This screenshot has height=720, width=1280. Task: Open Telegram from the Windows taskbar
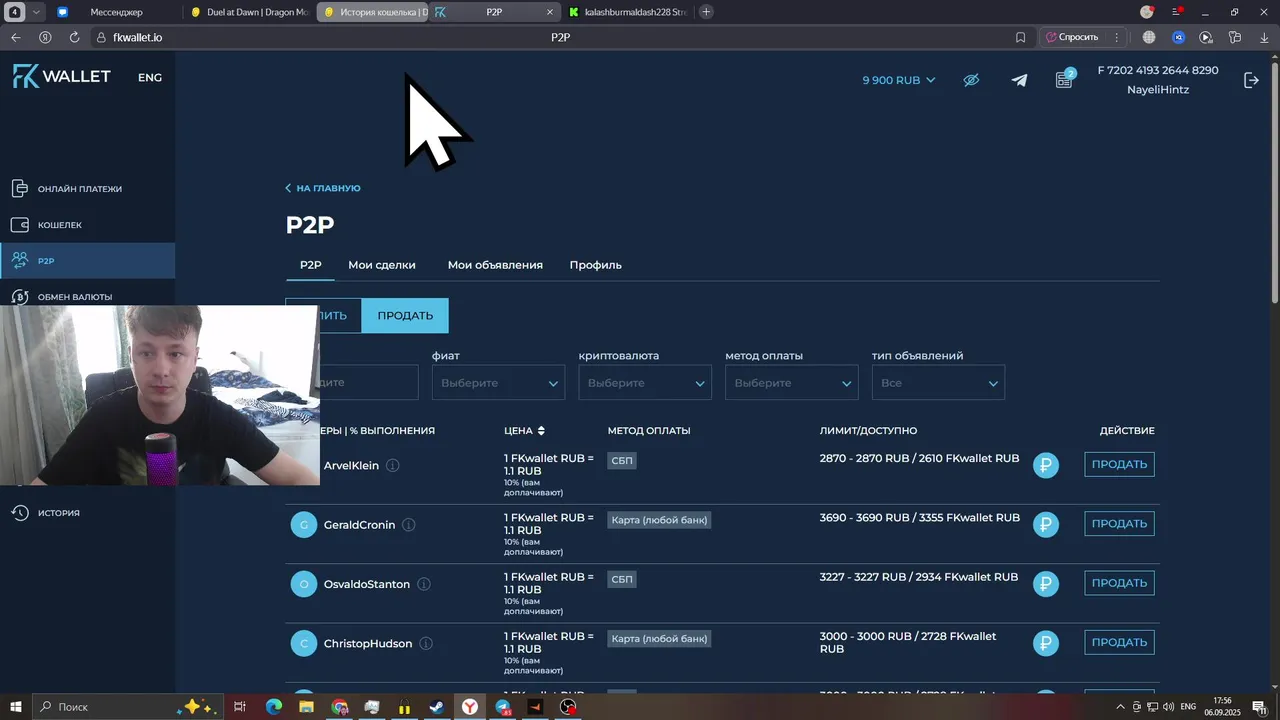(503, 707)
